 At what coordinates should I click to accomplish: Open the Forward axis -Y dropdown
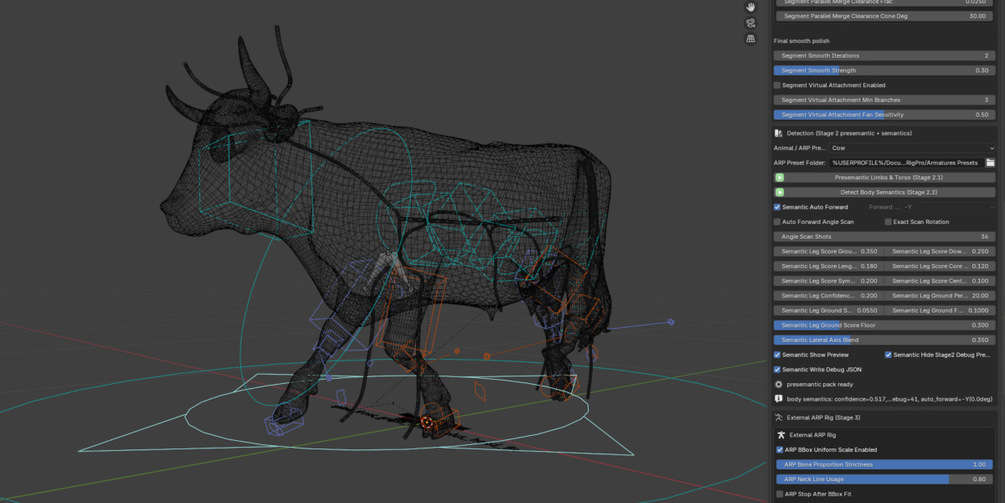[948, 207]
